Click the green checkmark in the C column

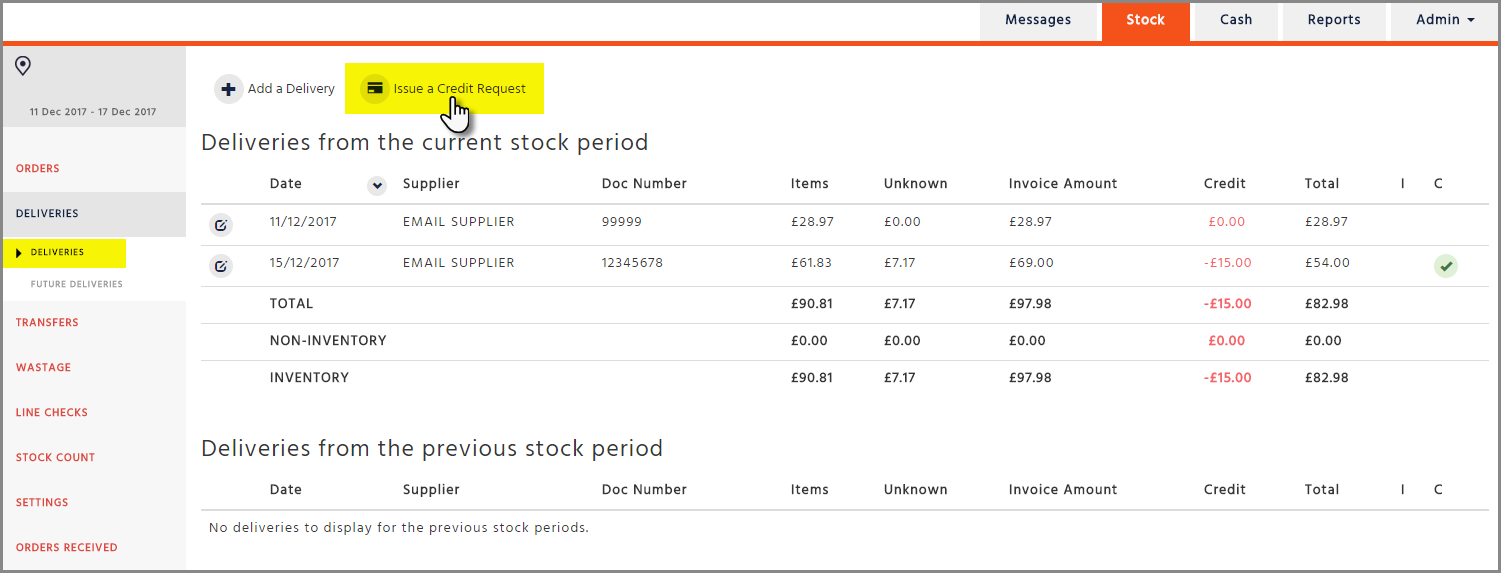point(1445,266)
